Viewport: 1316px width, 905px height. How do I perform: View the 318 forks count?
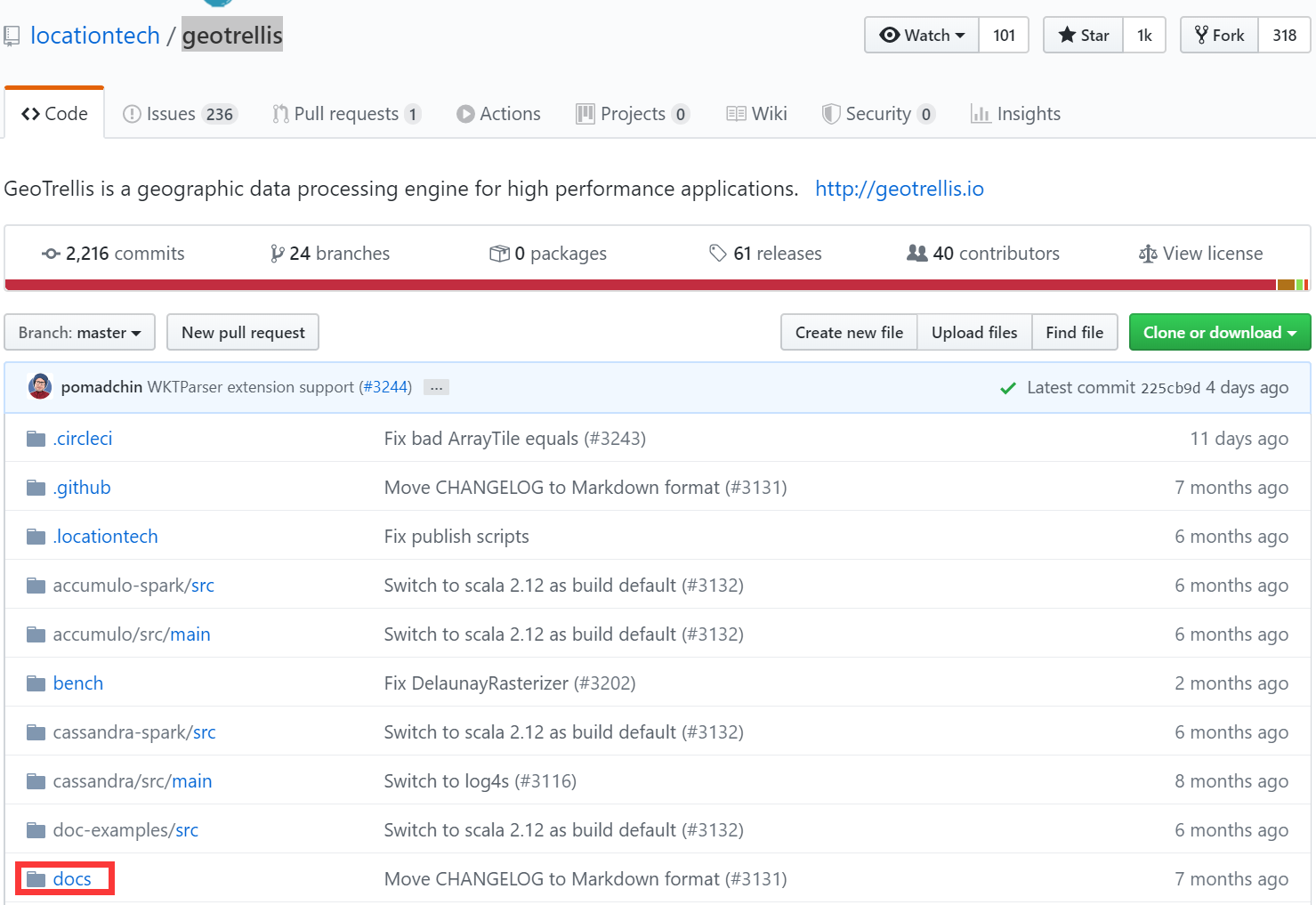1284,36
